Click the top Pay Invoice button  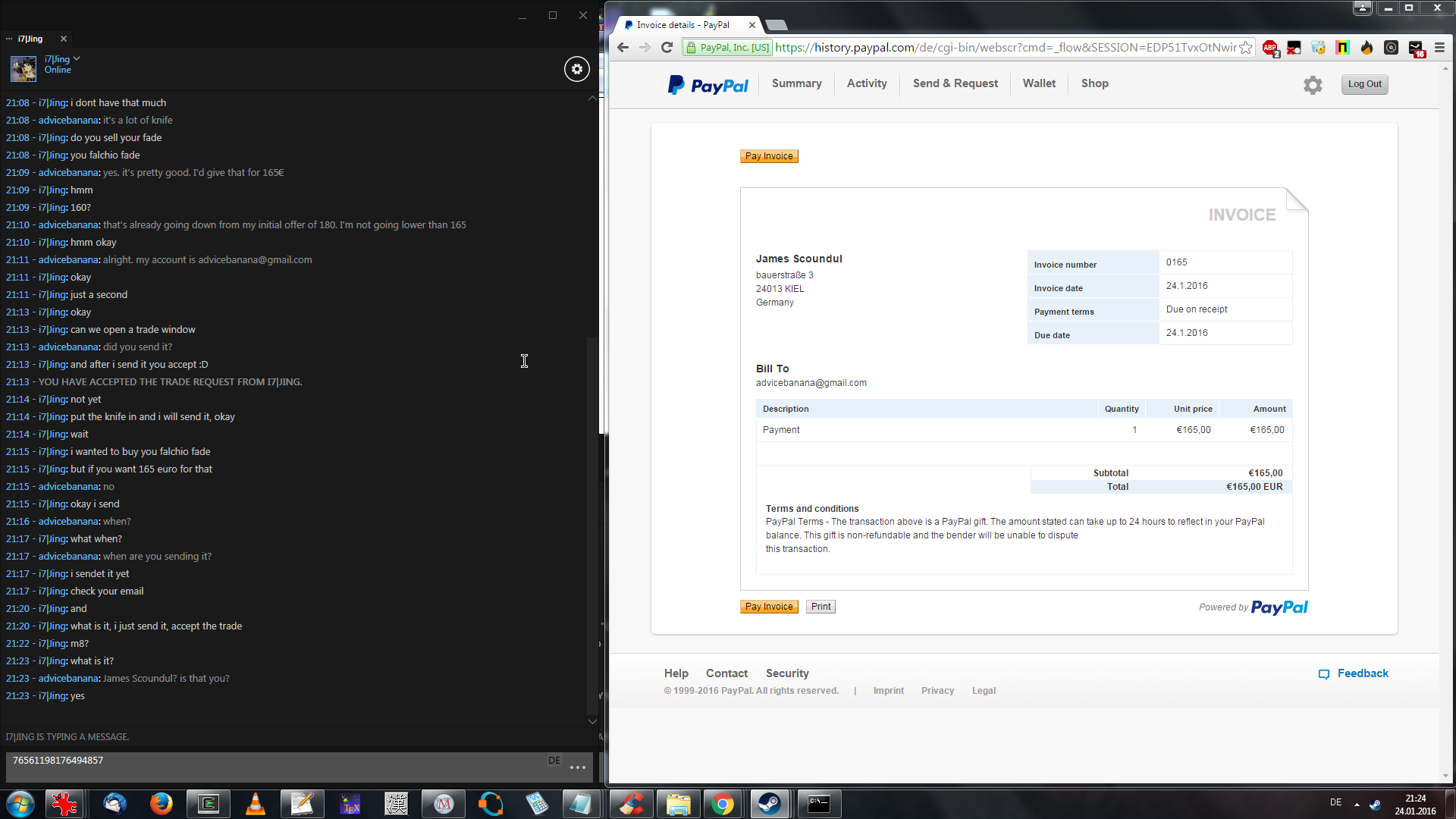(769, 156)
